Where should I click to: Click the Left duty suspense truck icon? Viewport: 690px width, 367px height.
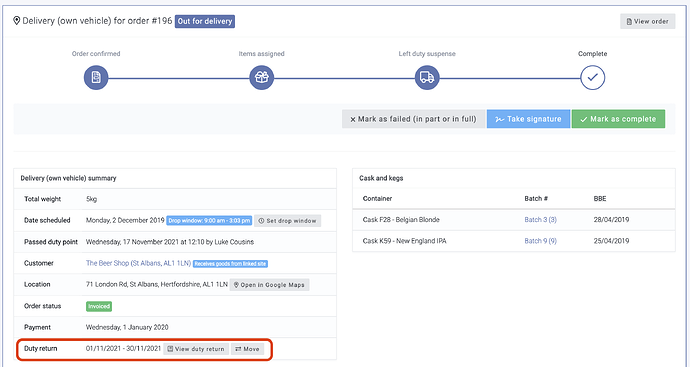(427, 77)
